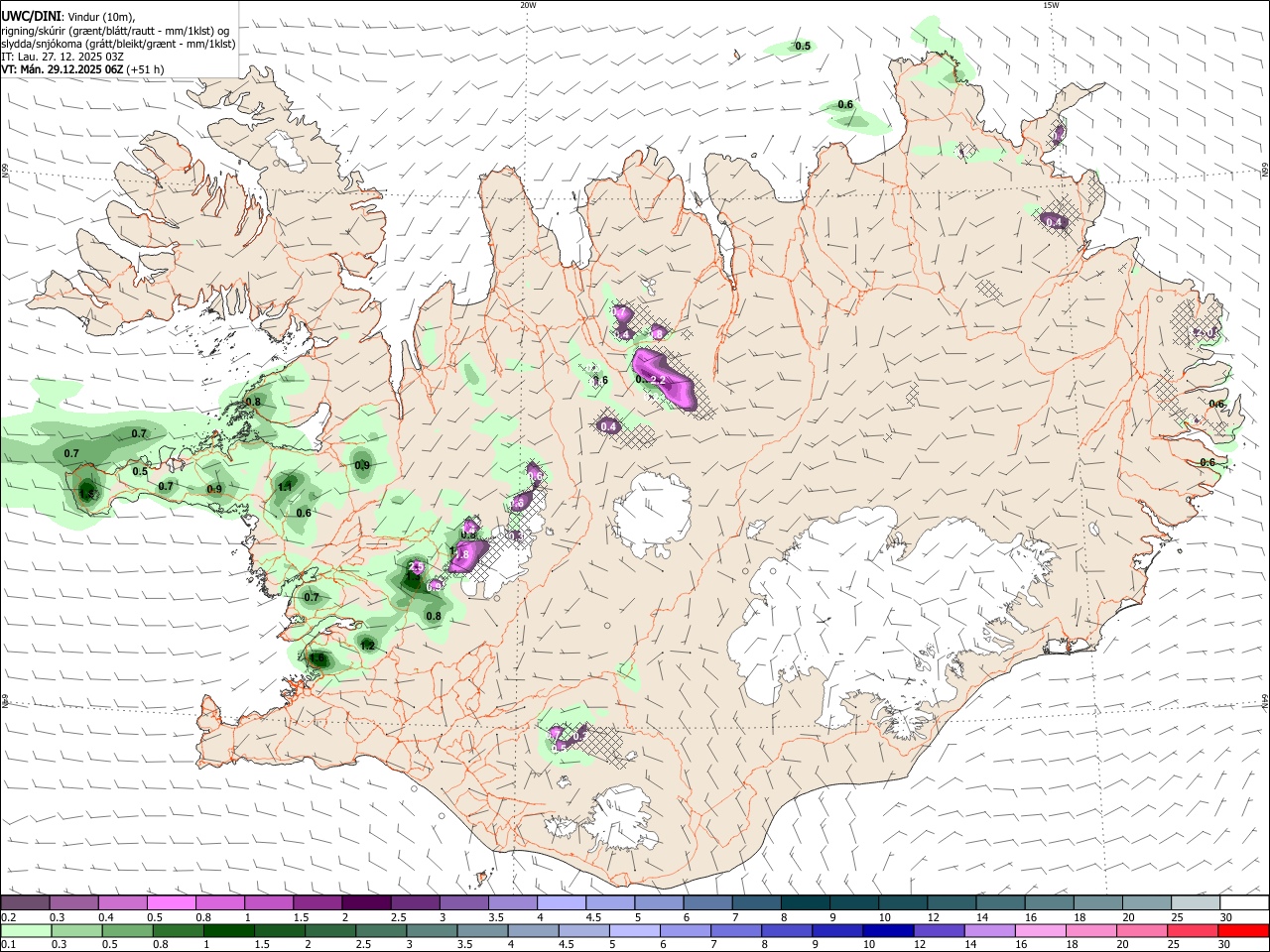Select the bright pink 0.5–0.8 snow scale swatch
The height and width of the screenshot is (952, 1270).
(171, 903)
